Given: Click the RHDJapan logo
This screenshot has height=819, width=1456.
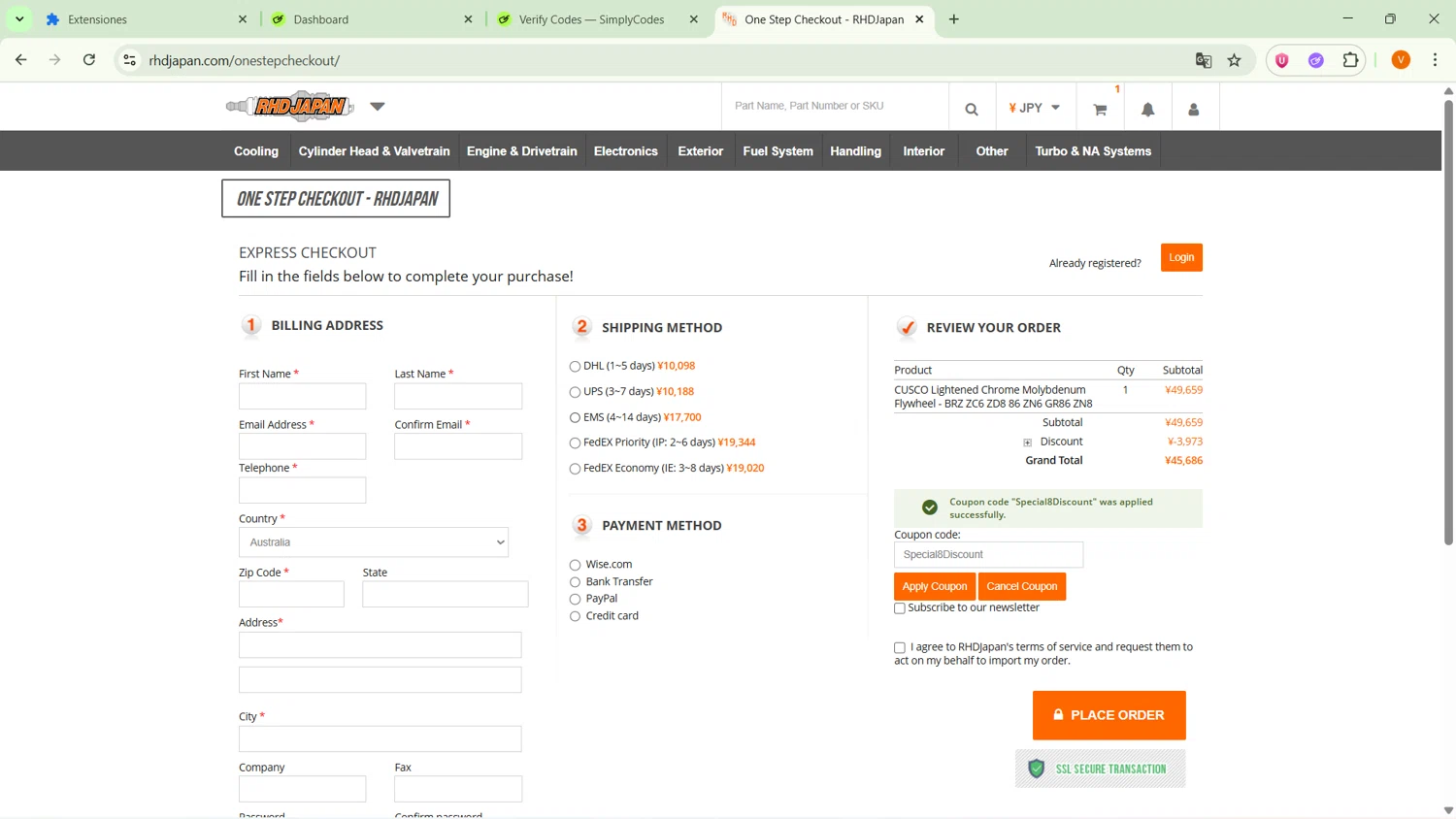Looking at the screenshot, I should (x=289, y=106).
